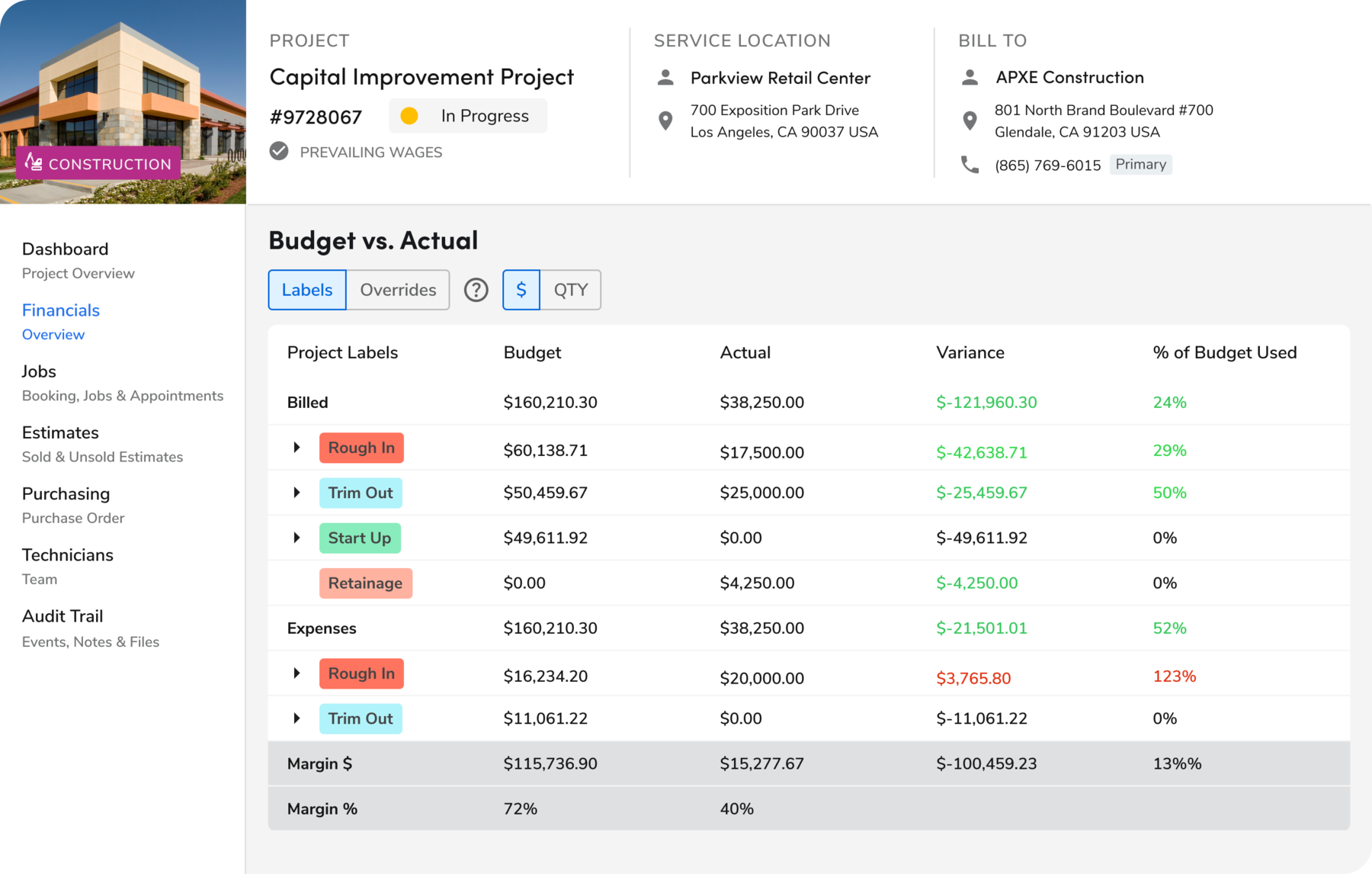Switch the view toggle to QTY
The image size is (1372, 874).
570,290
